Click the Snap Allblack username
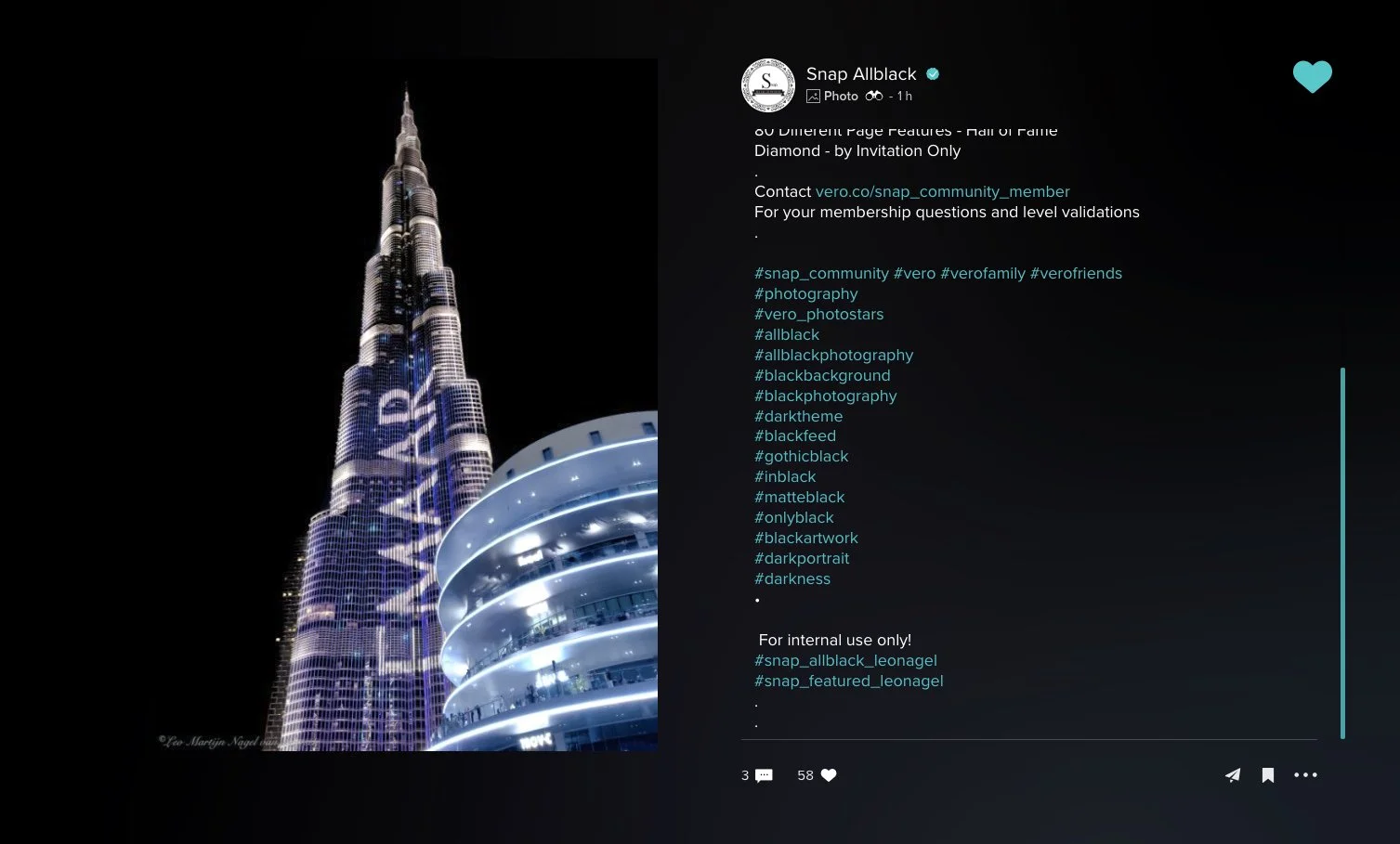Screen dimensions: 1400x844 click(x=861, y=74)
